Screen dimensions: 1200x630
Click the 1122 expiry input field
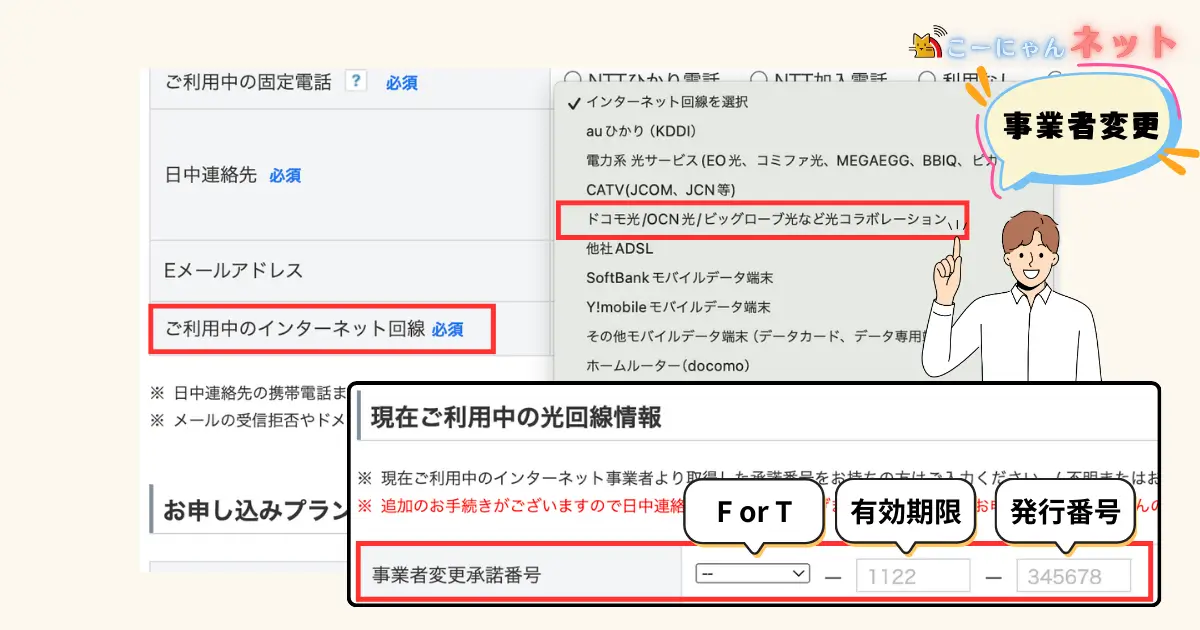[x=913, y=576]
